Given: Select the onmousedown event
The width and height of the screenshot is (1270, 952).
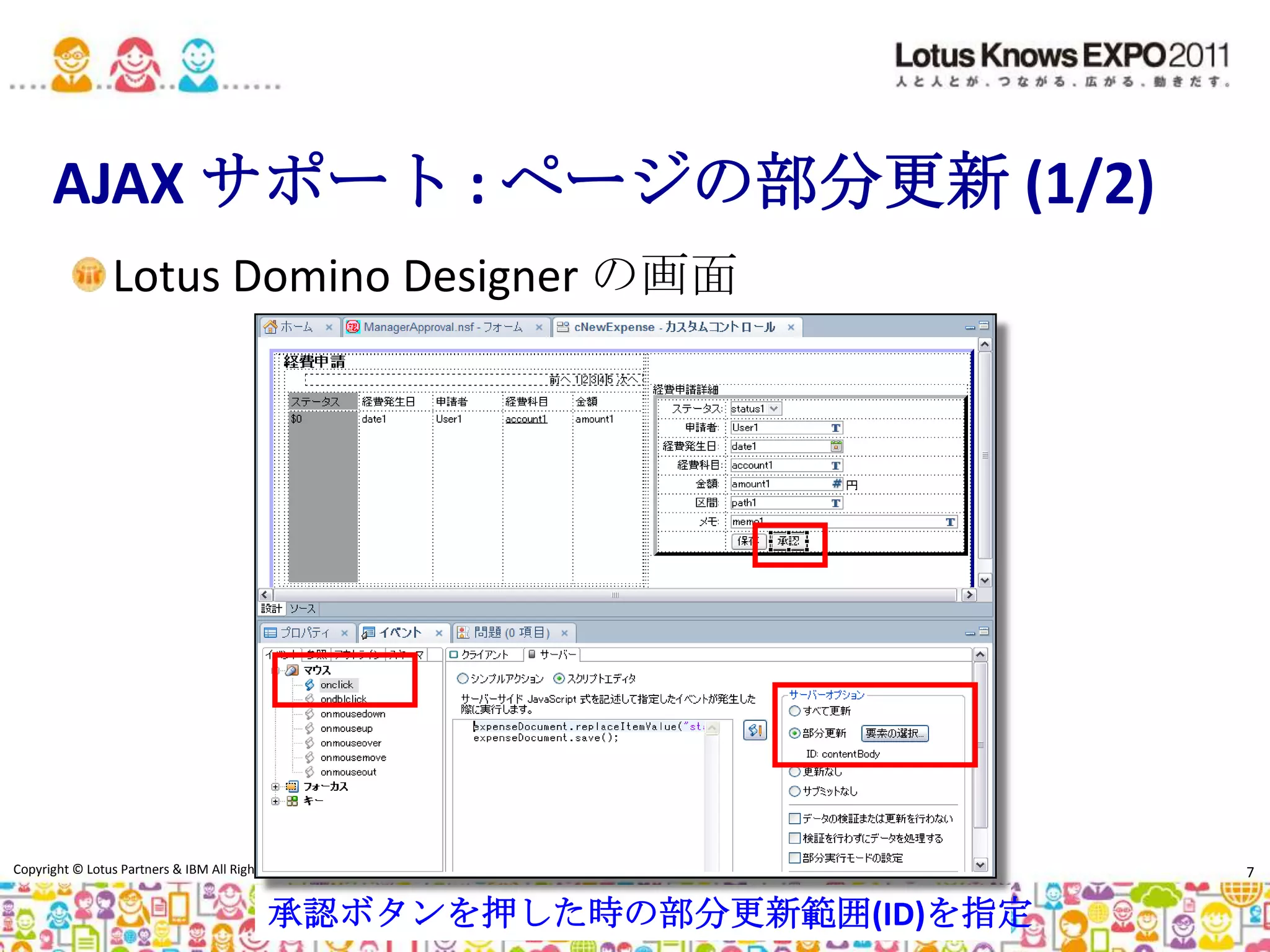Looking at the screenshot, I should (x=353, y=714).
